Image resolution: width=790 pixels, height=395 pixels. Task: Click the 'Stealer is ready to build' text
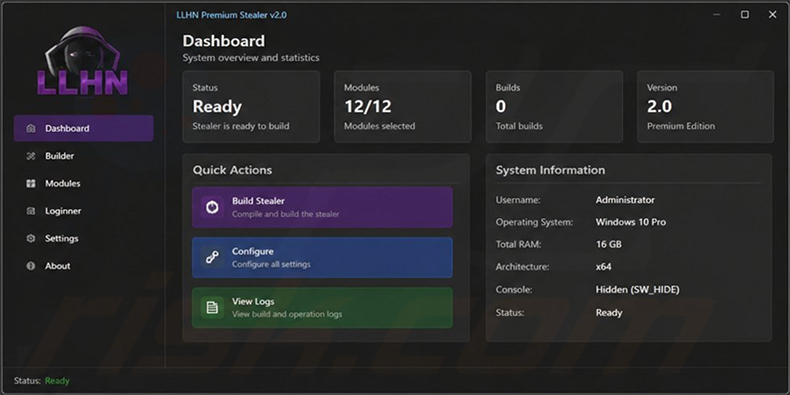pos(241,126)
